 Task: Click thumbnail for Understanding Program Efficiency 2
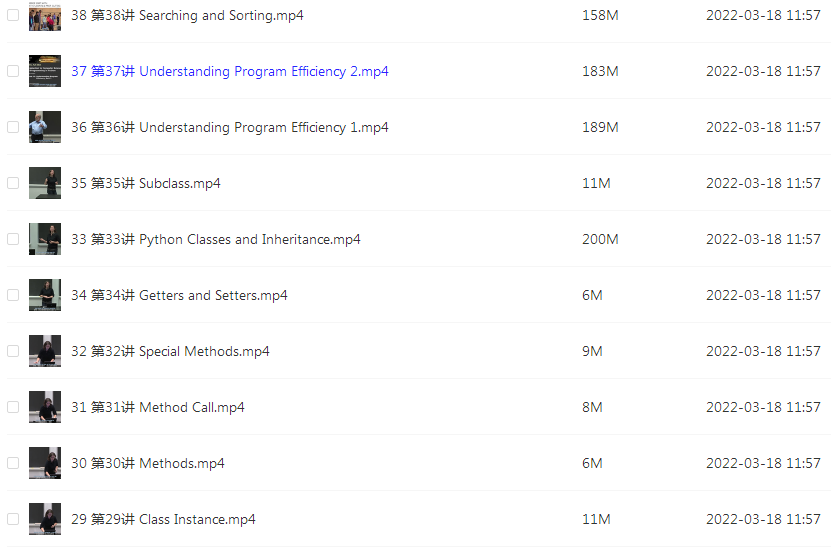coord(45,71)
